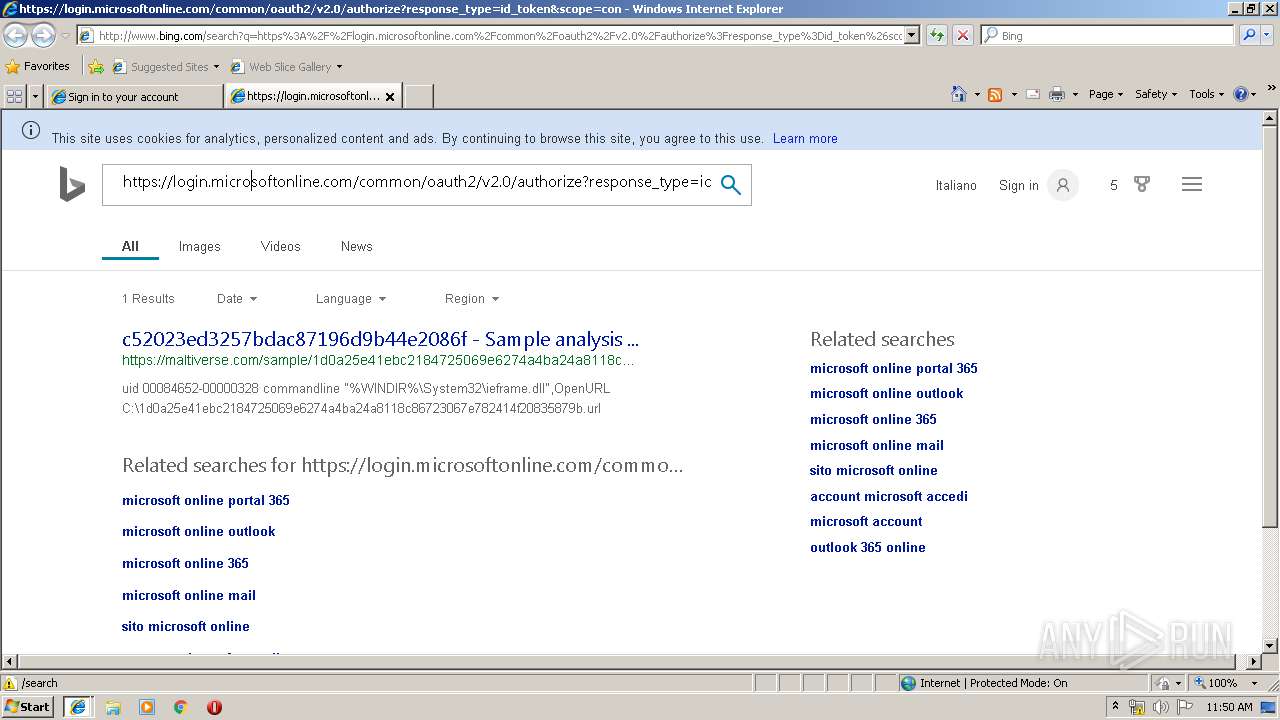Click the red stop icon in taskbar
The width and height of the screenshot is (1280, 720).
(x=214, y=707)
